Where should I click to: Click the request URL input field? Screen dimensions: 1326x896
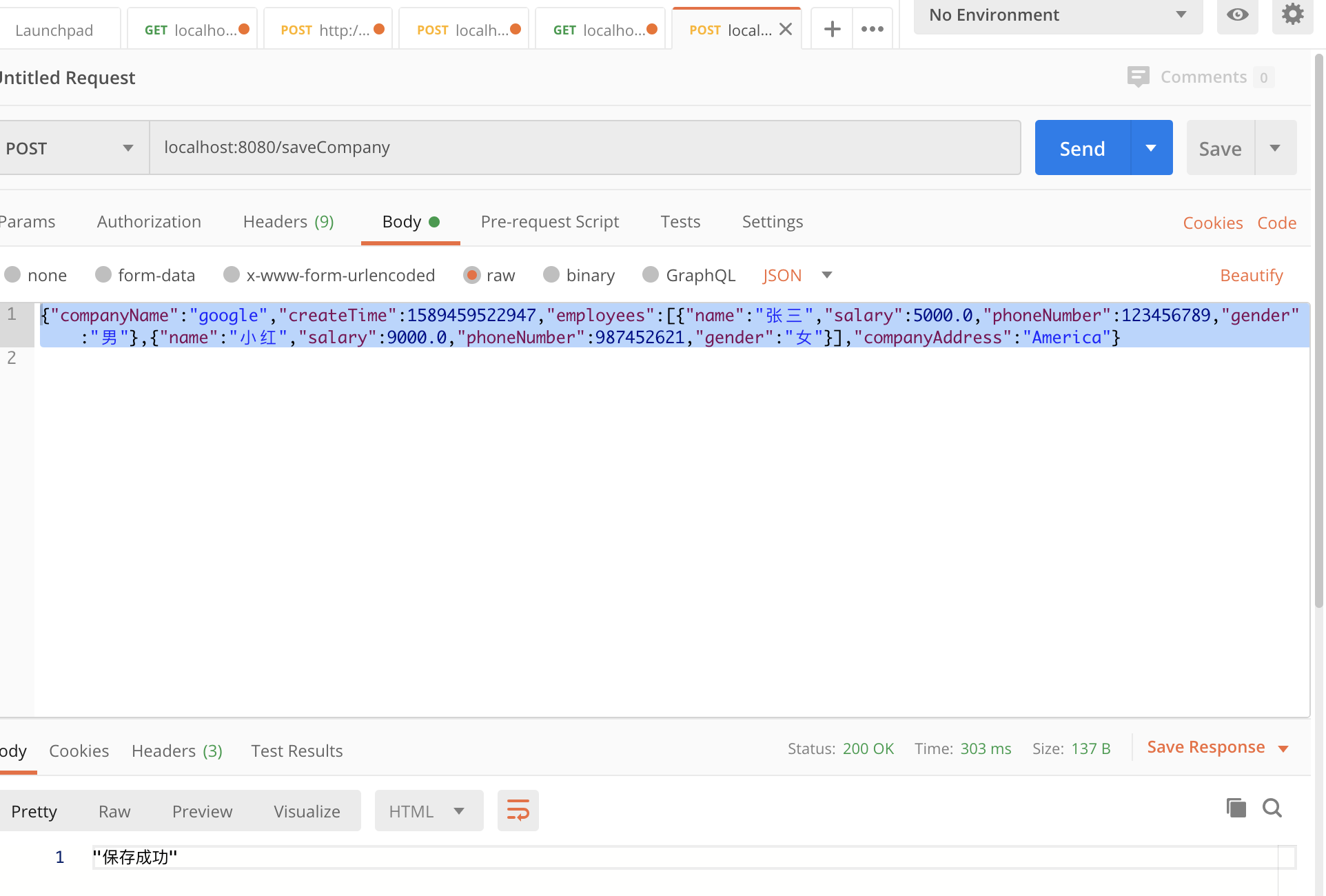(584, 147)
